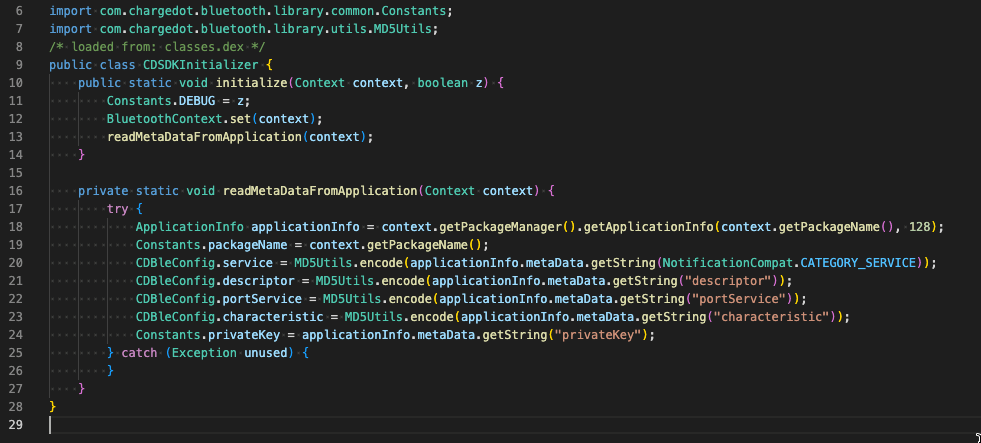
Task: Click the unused exception variable on line 25
Action: [x=265, y=353]
